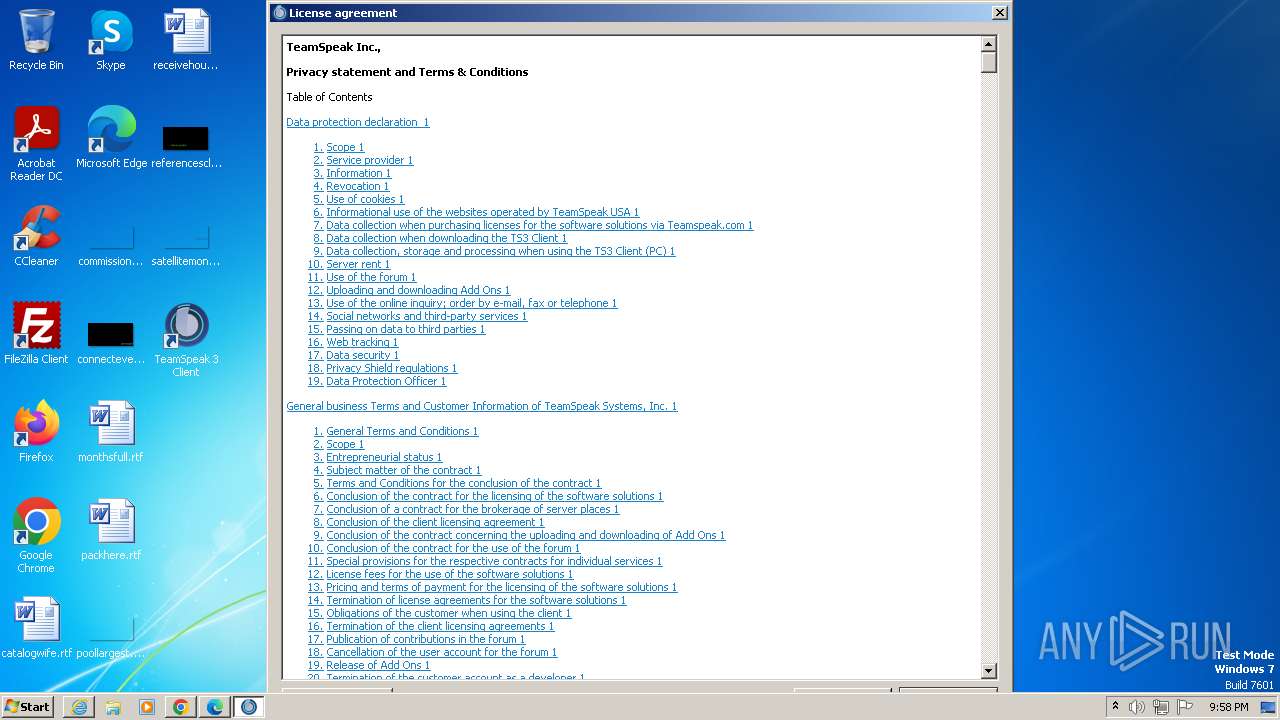
Task: Launch Skype from the desktop
Action: [111, 40]
